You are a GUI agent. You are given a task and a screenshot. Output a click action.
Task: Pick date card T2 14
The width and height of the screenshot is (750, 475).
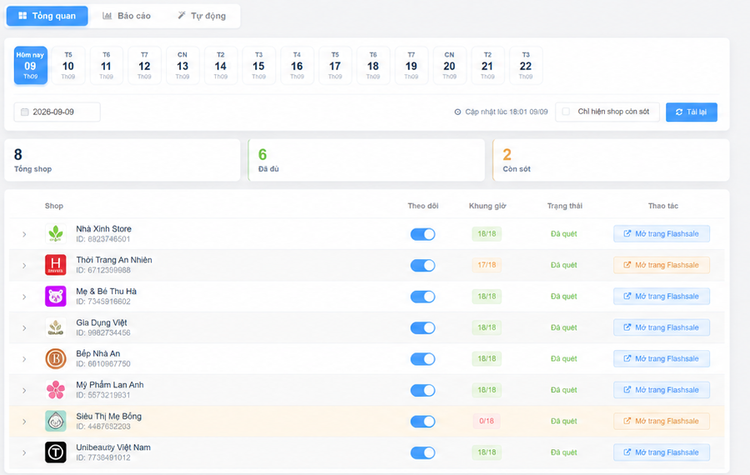[221, 66]
